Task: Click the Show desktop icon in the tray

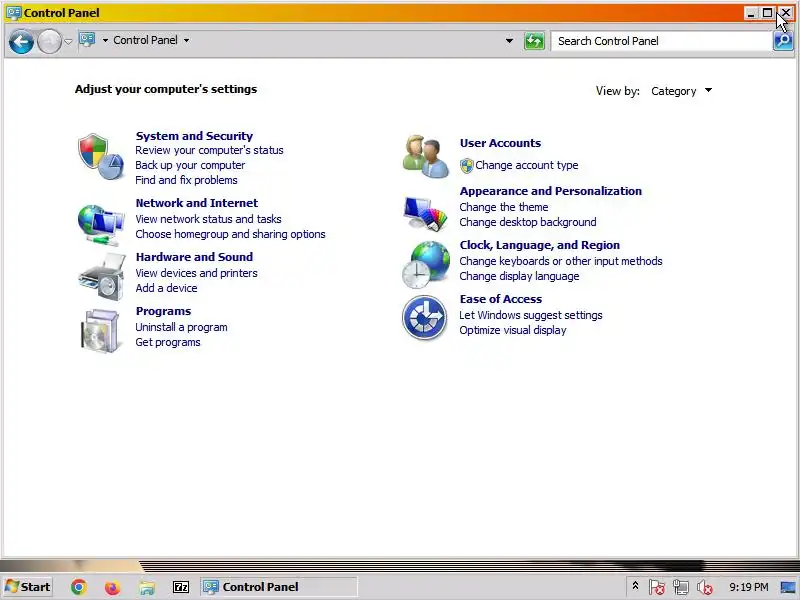Action: [789, 587]
